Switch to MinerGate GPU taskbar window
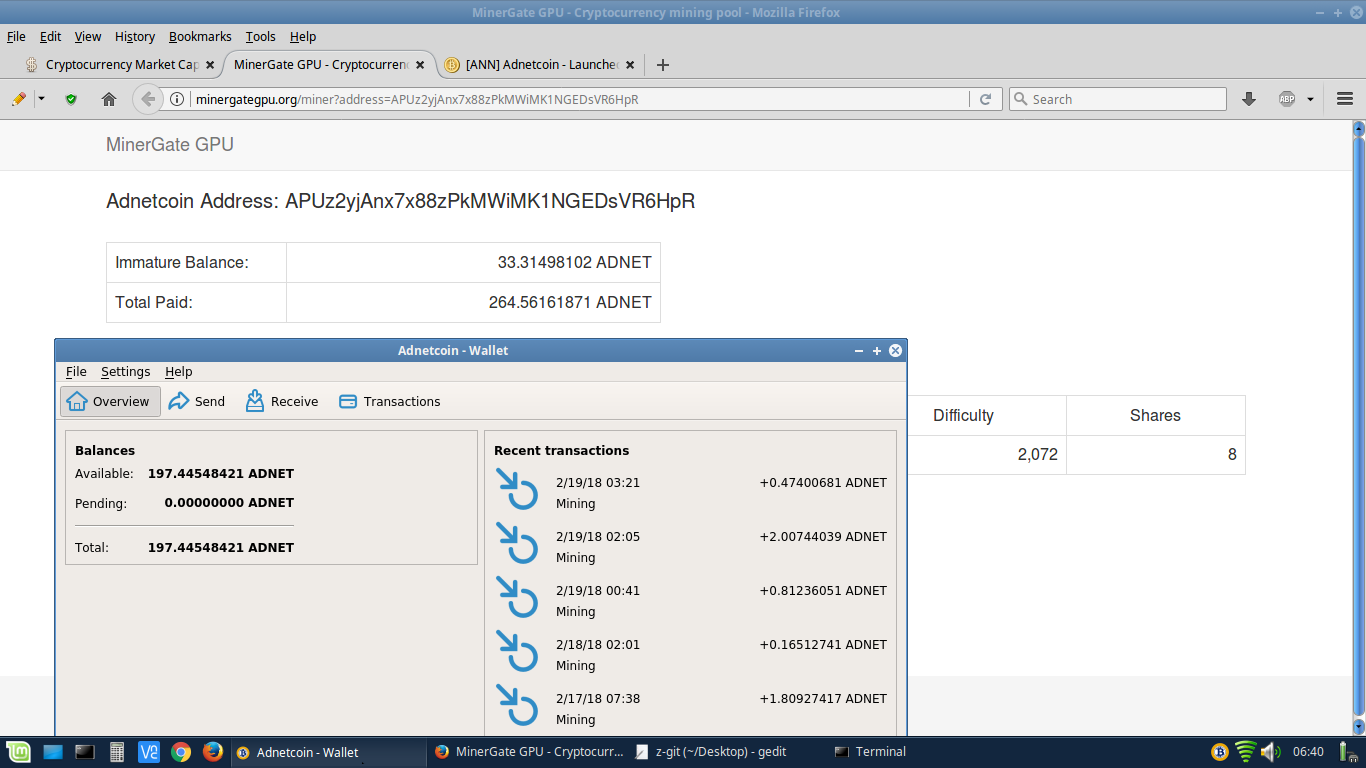The image size is (1366, 768). coord(529,752)
